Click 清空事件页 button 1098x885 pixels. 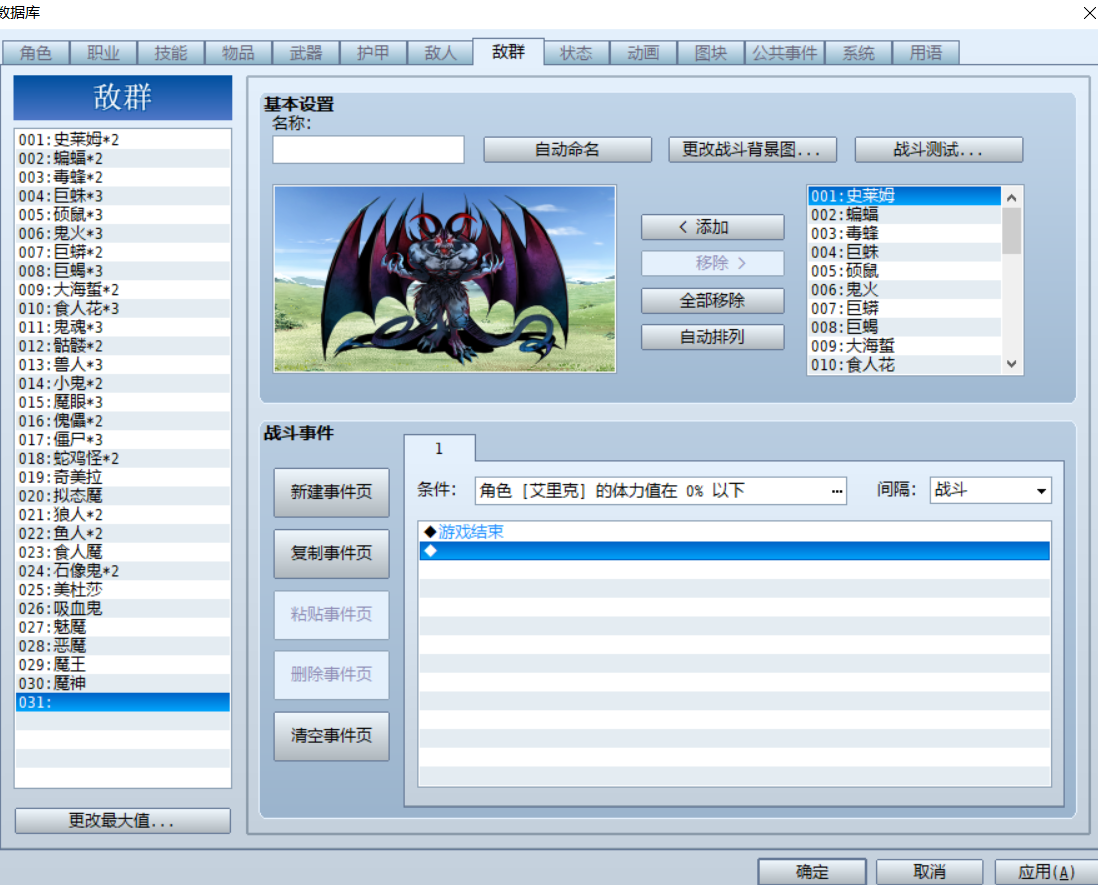(331, 736)
